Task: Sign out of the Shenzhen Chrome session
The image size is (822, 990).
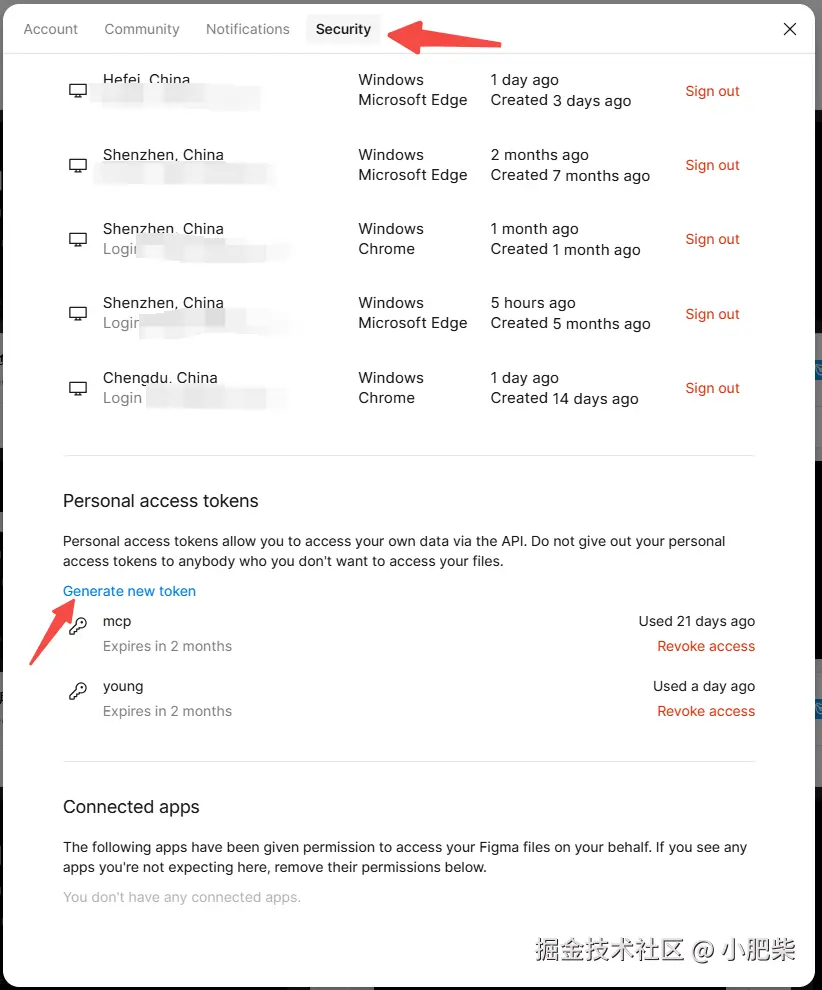Action: tap(712, 239)
